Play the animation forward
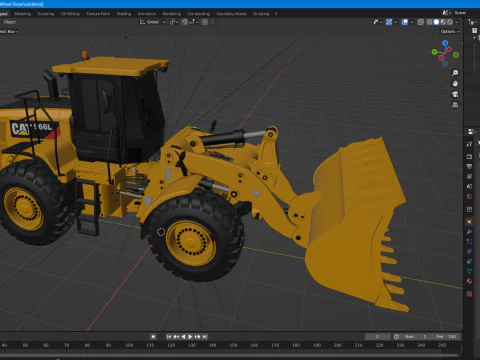Screen dimensions: 480x360 point(190,337)
